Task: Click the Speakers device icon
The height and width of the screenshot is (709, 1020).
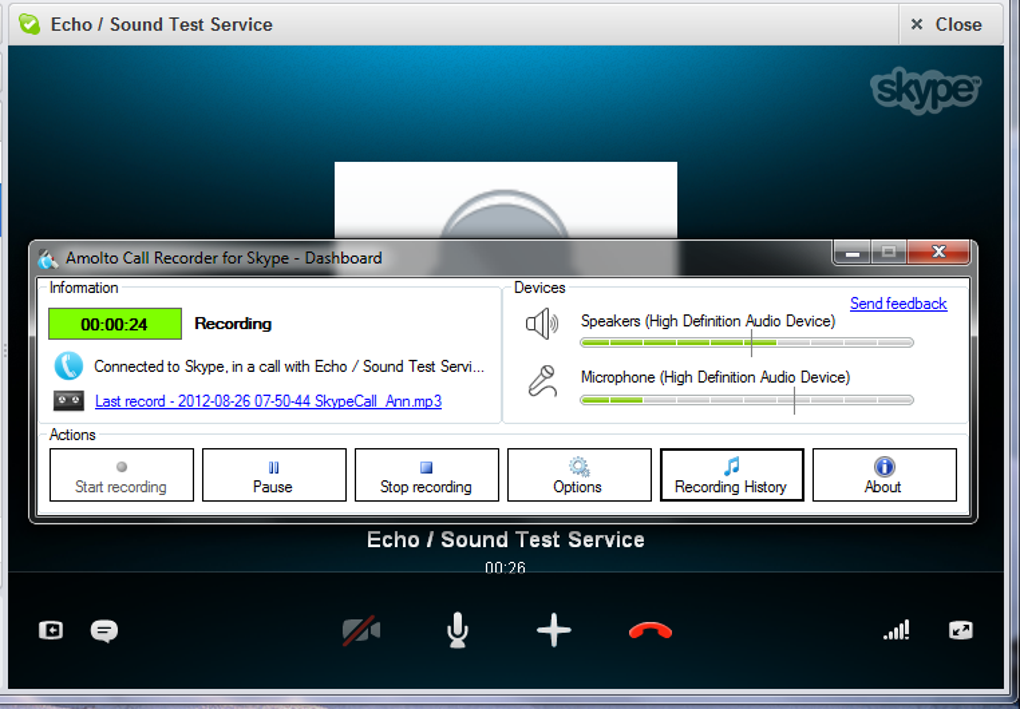Action: (542, 324)
